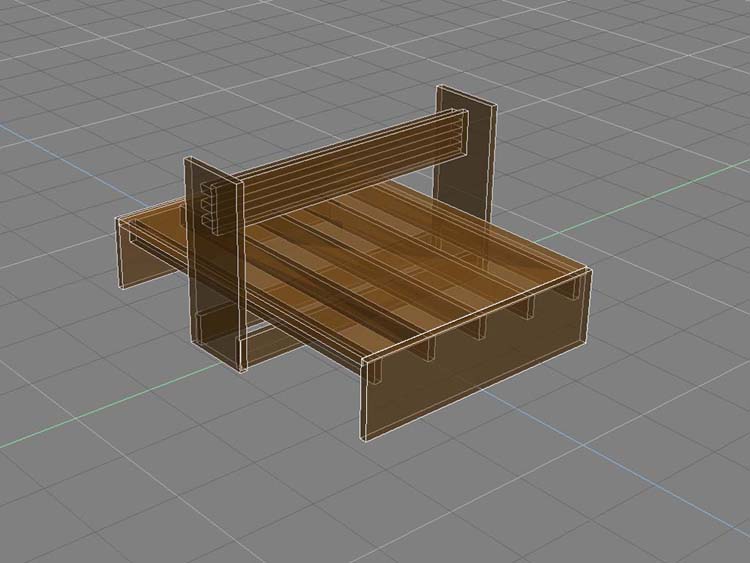Image resolution: width=750 pixels, height=563 pixels.
Task: Select the low stretcher rail beside front upright
Action: point(272,347)
